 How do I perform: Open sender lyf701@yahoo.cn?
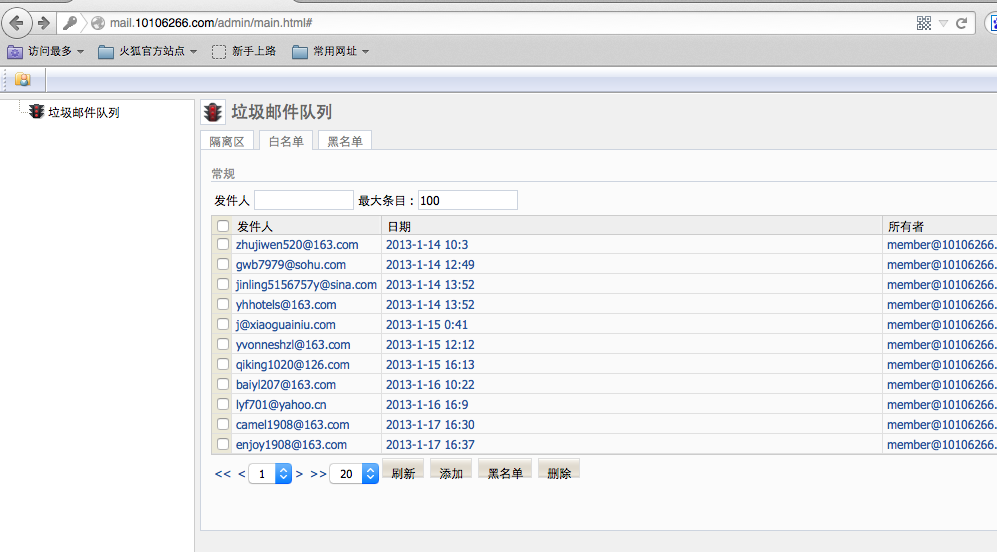click(x=281, y=405)
